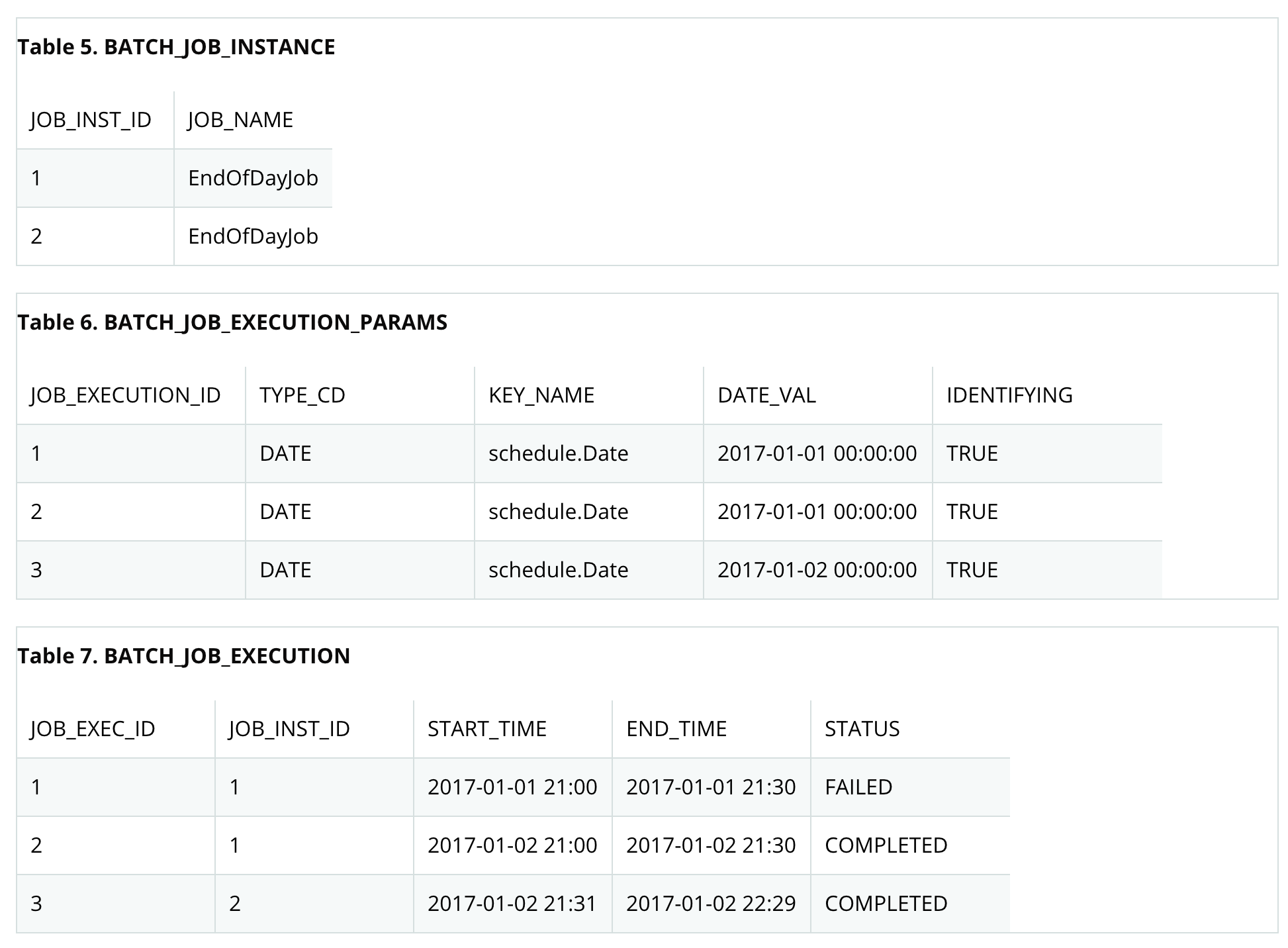
Task: Select the FAILED status cell
Action: point(858,787)
